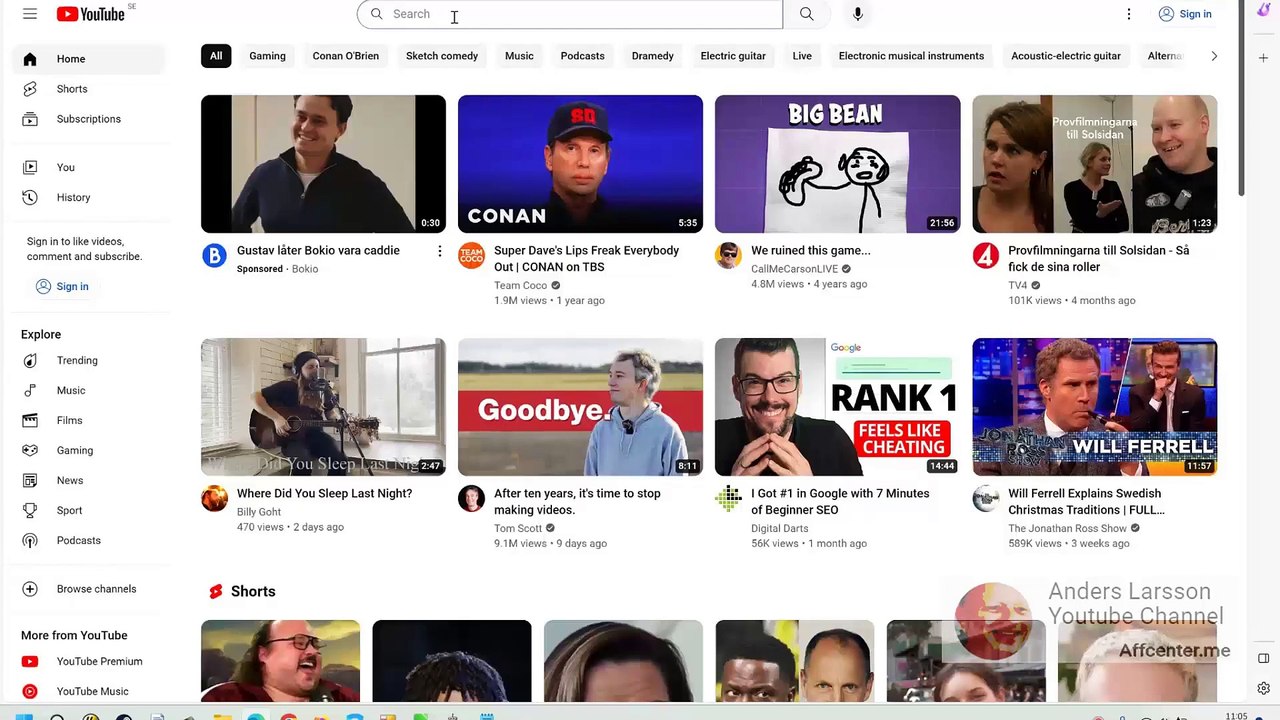Select the Electronic musical instruments chip
1280x720 pixels.
coord(911,56)
